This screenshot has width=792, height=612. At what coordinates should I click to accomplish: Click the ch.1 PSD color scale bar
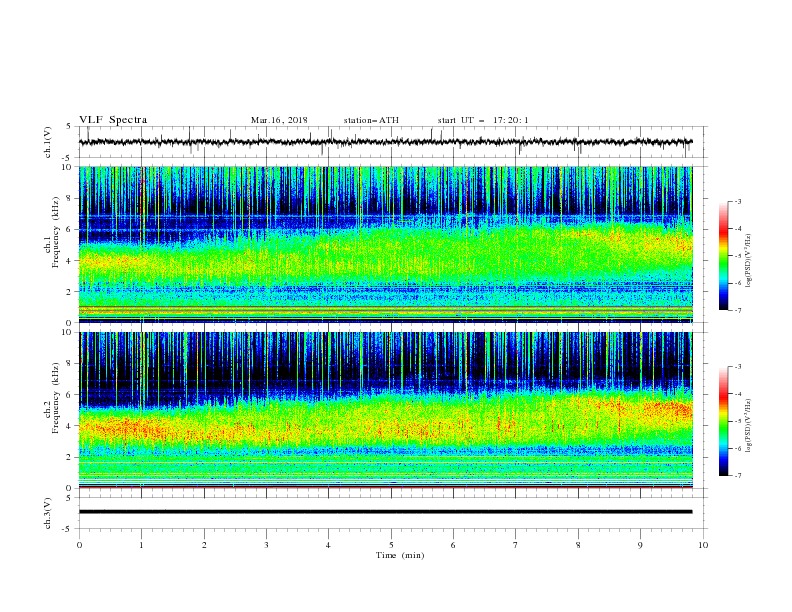(723, 256)
